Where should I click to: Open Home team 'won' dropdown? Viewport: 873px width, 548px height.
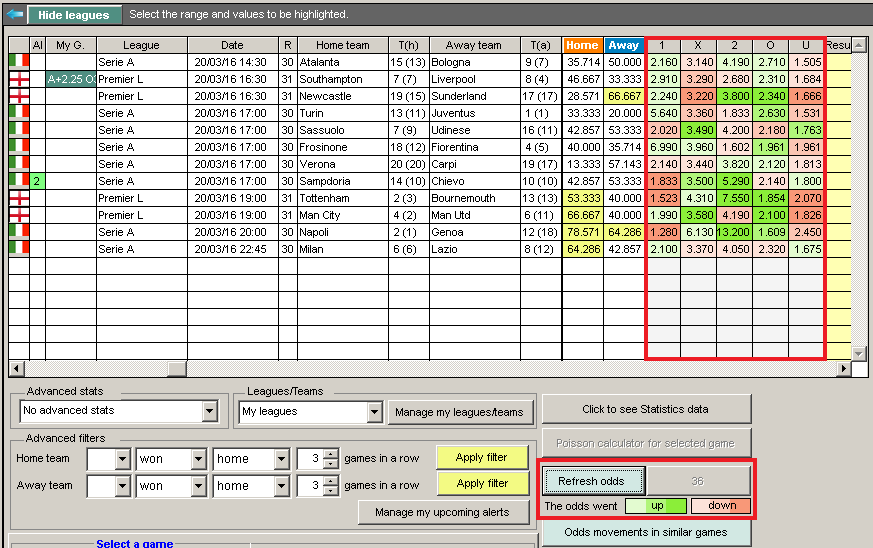(x=198, y=459)
